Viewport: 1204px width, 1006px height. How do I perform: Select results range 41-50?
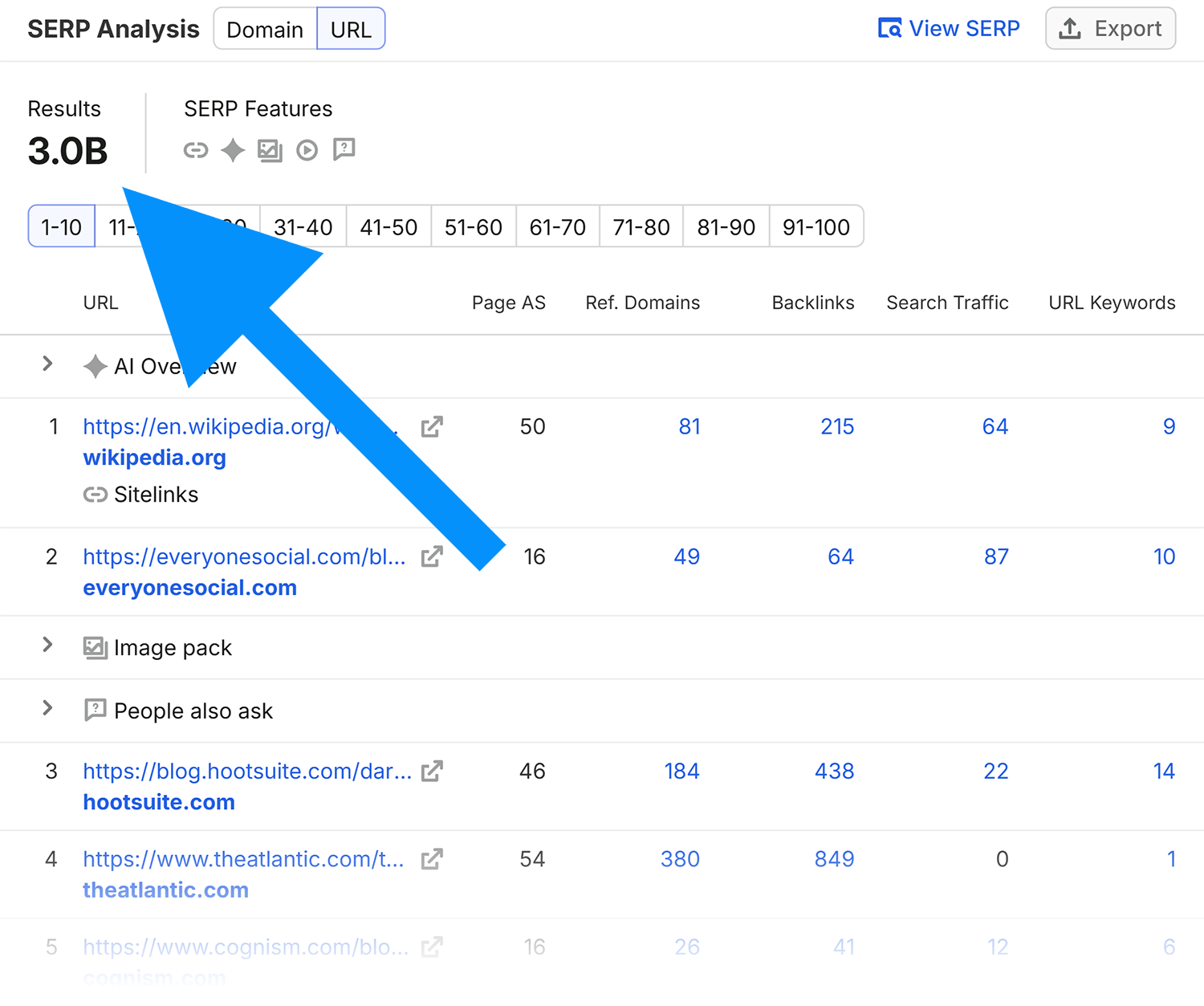[x=388, y=226]
